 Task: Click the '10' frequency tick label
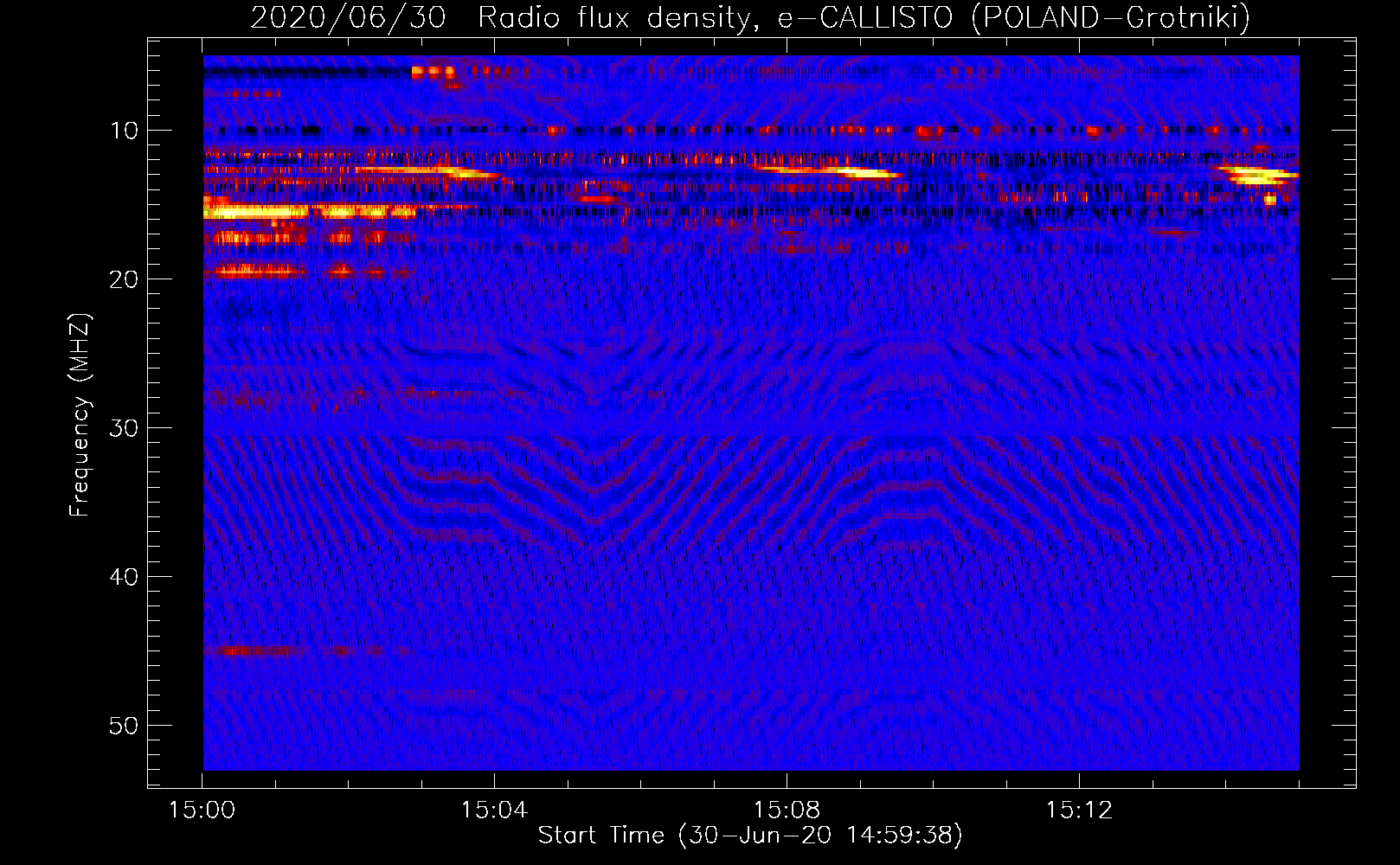point(125,131)
